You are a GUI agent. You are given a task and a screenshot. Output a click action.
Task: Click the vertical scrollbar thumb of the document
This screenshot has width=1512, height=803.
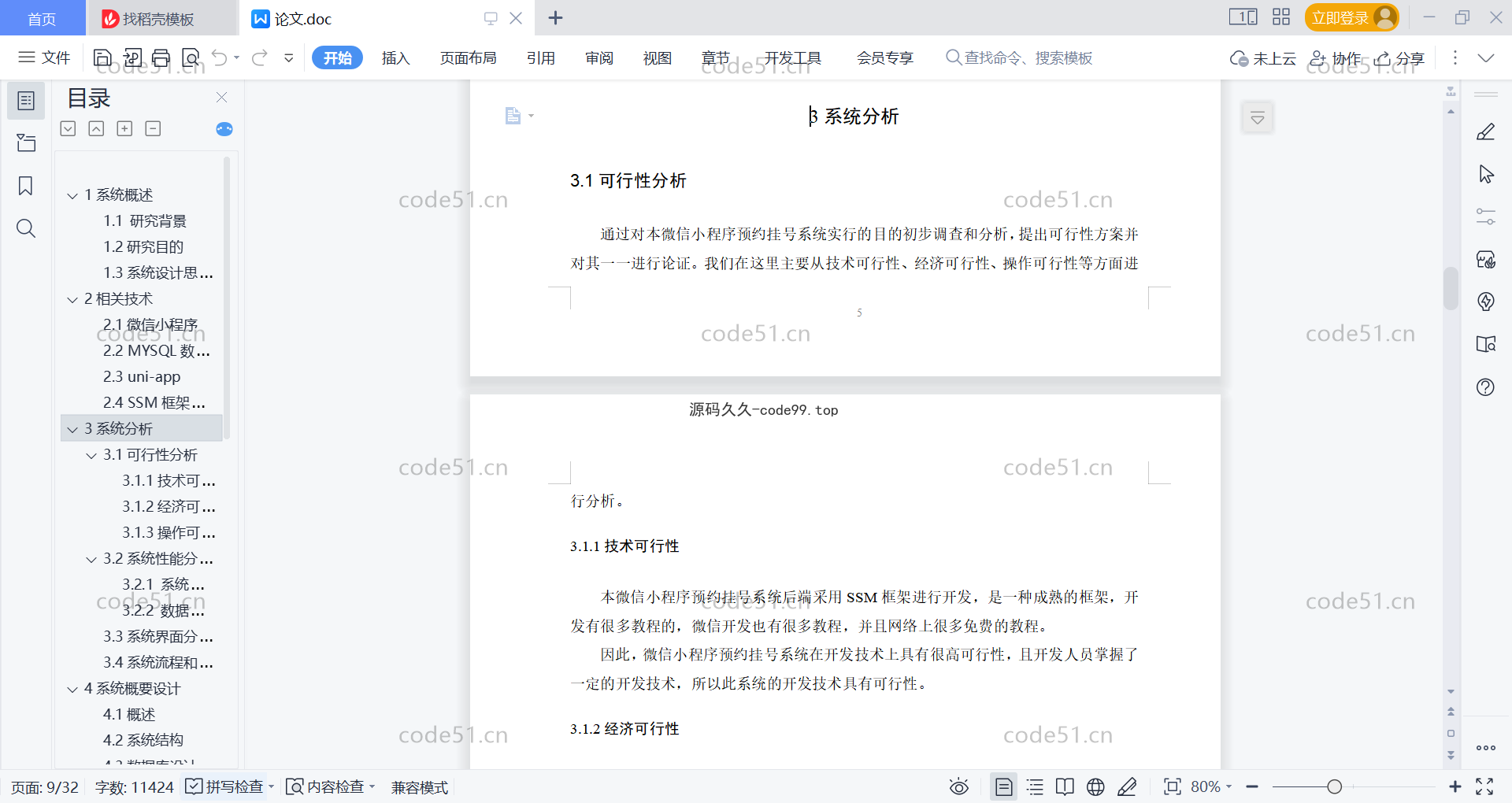tap(1451, 288)
